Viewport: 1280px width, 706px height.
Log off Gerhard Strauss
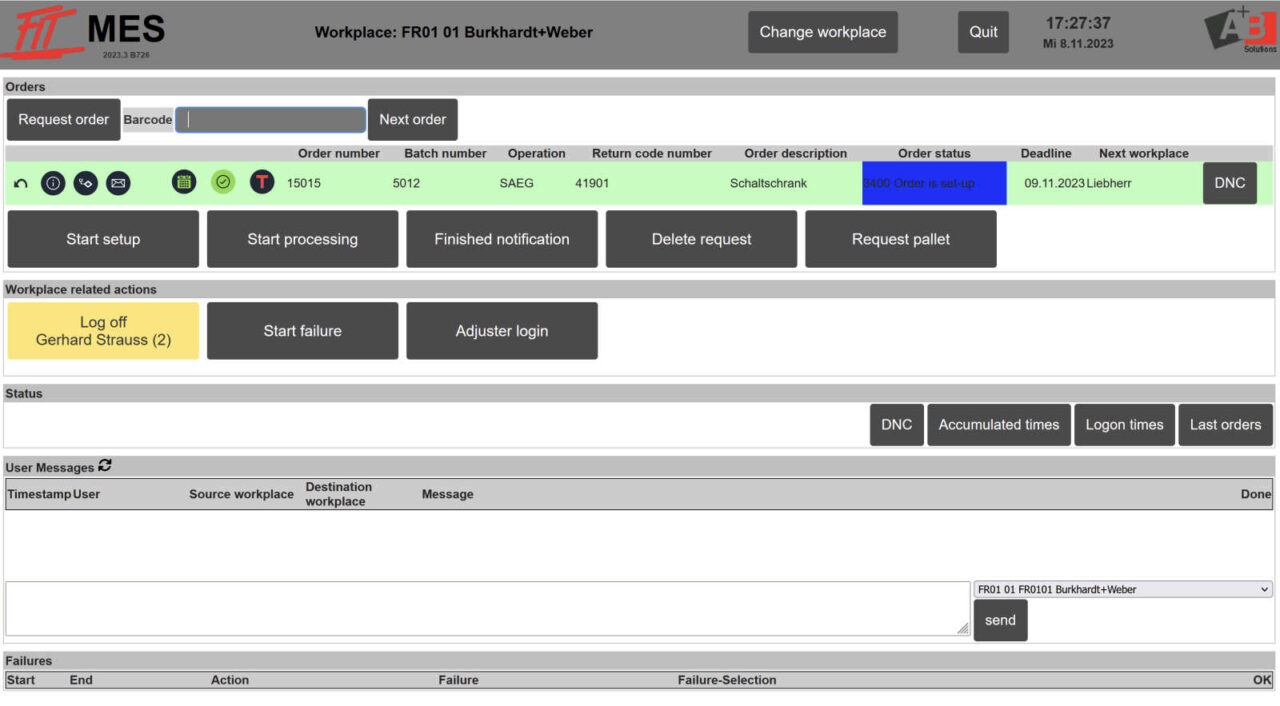tap(102, 330)
